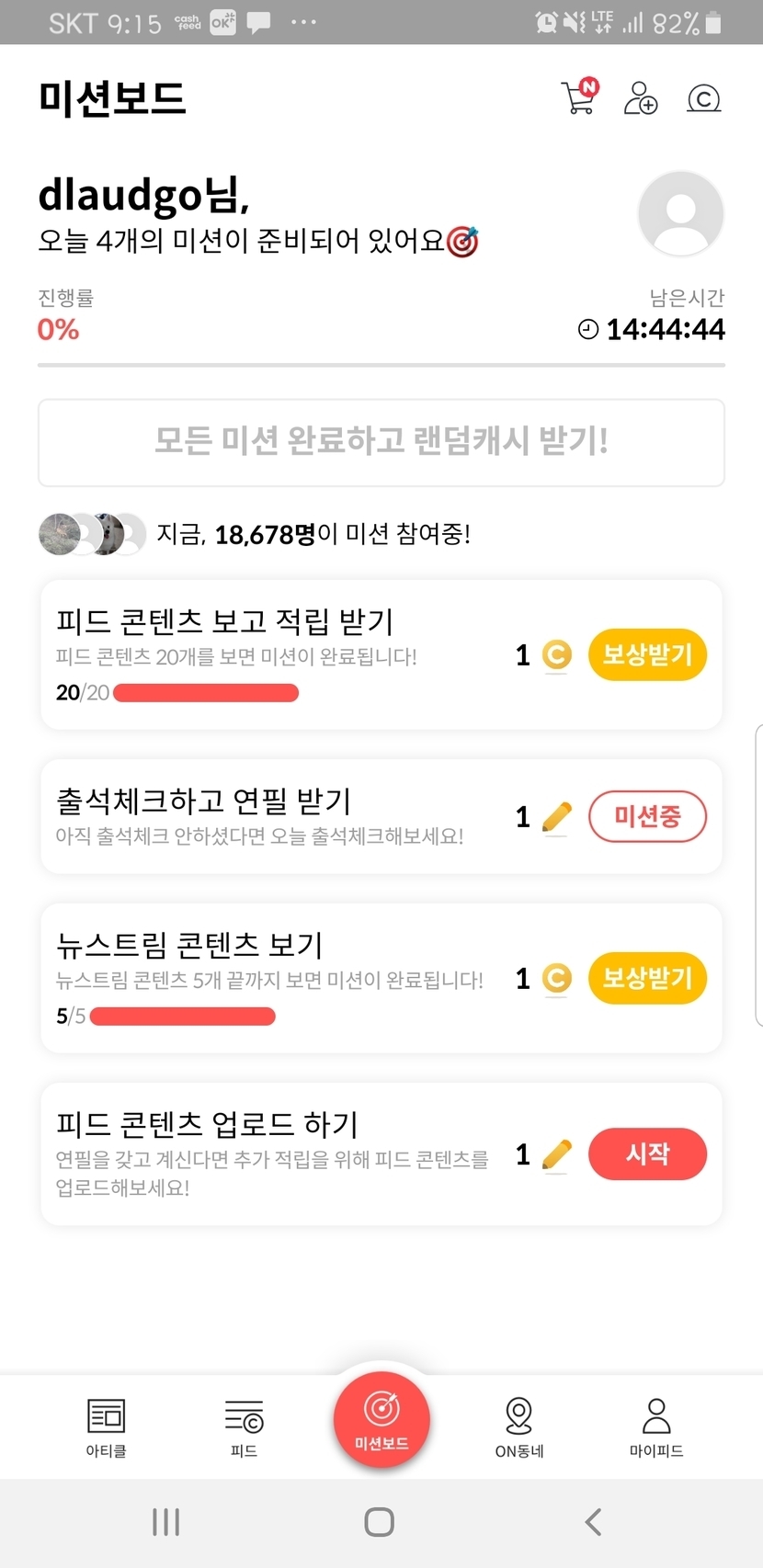Tap the participant avatars thumbnail group
The image size is (763, 1568).
[x=92, y=534]
